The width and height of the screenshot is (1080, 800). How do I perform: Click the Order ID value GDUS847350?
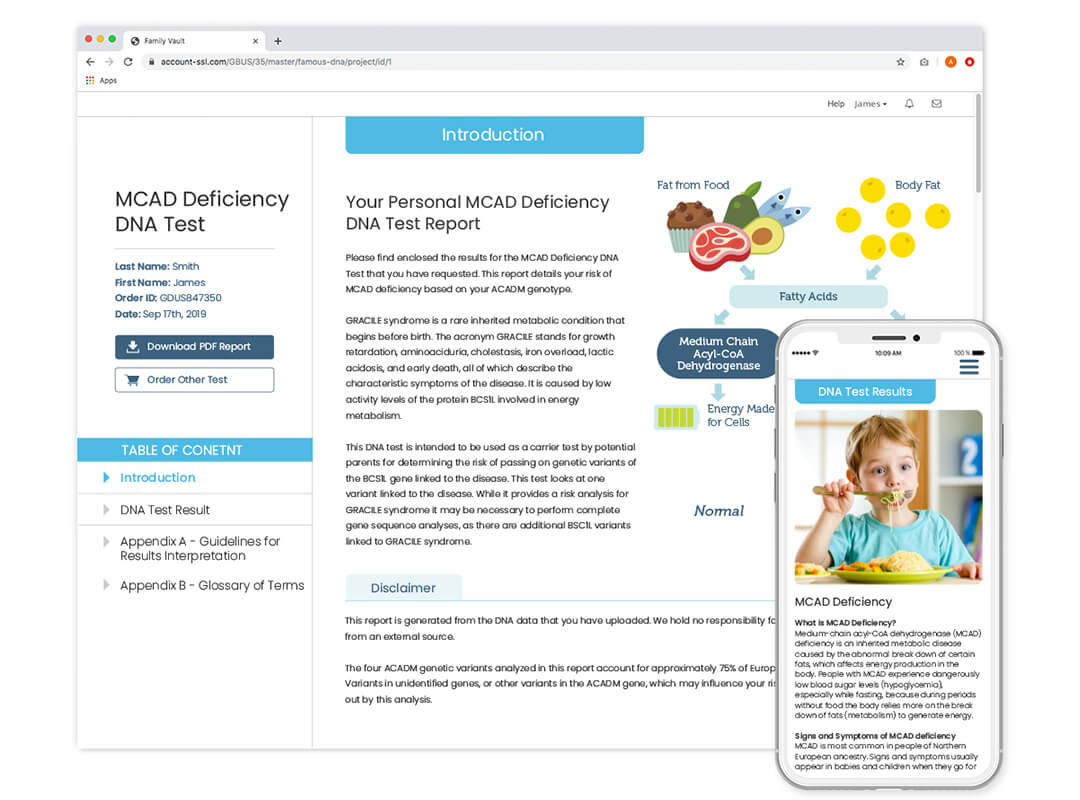tap(191, 298)
